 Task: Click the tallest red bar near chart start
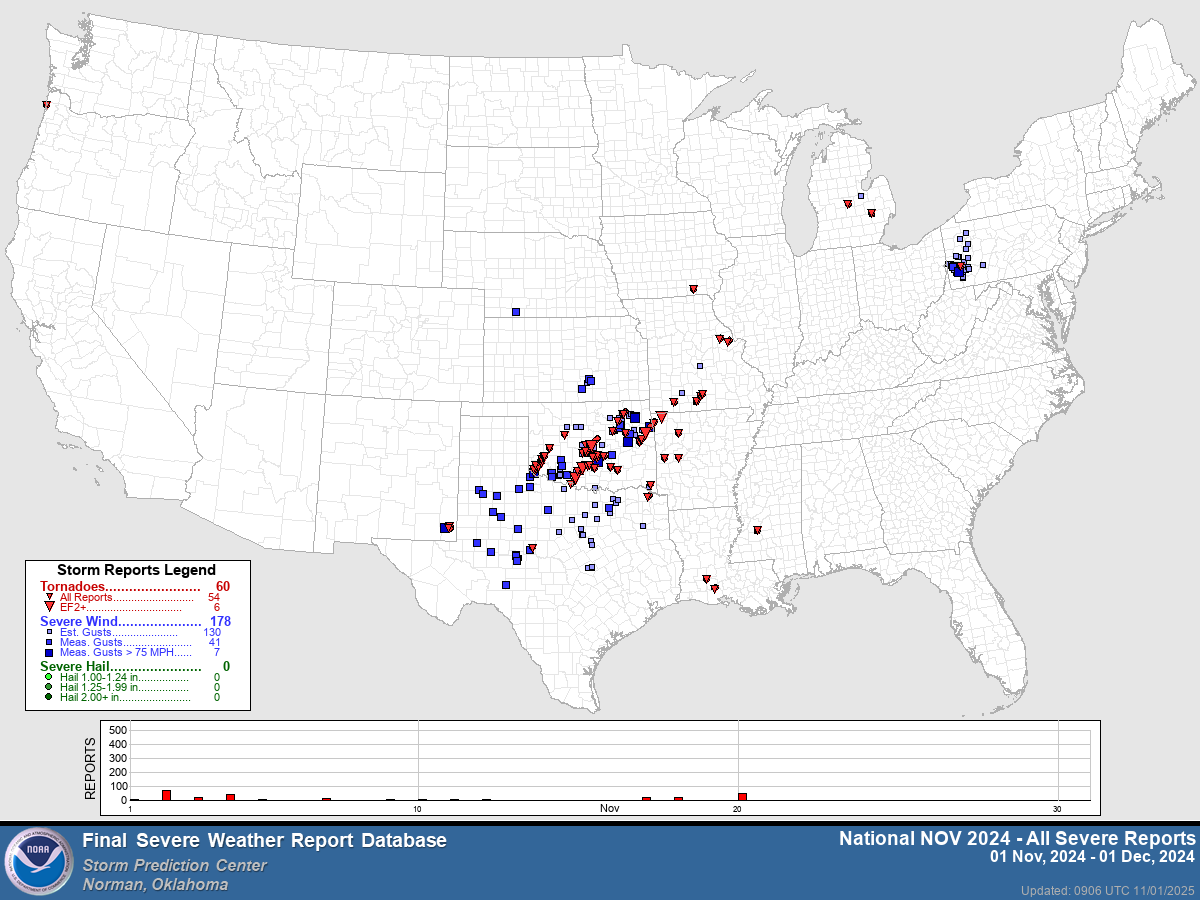point(167,795)
